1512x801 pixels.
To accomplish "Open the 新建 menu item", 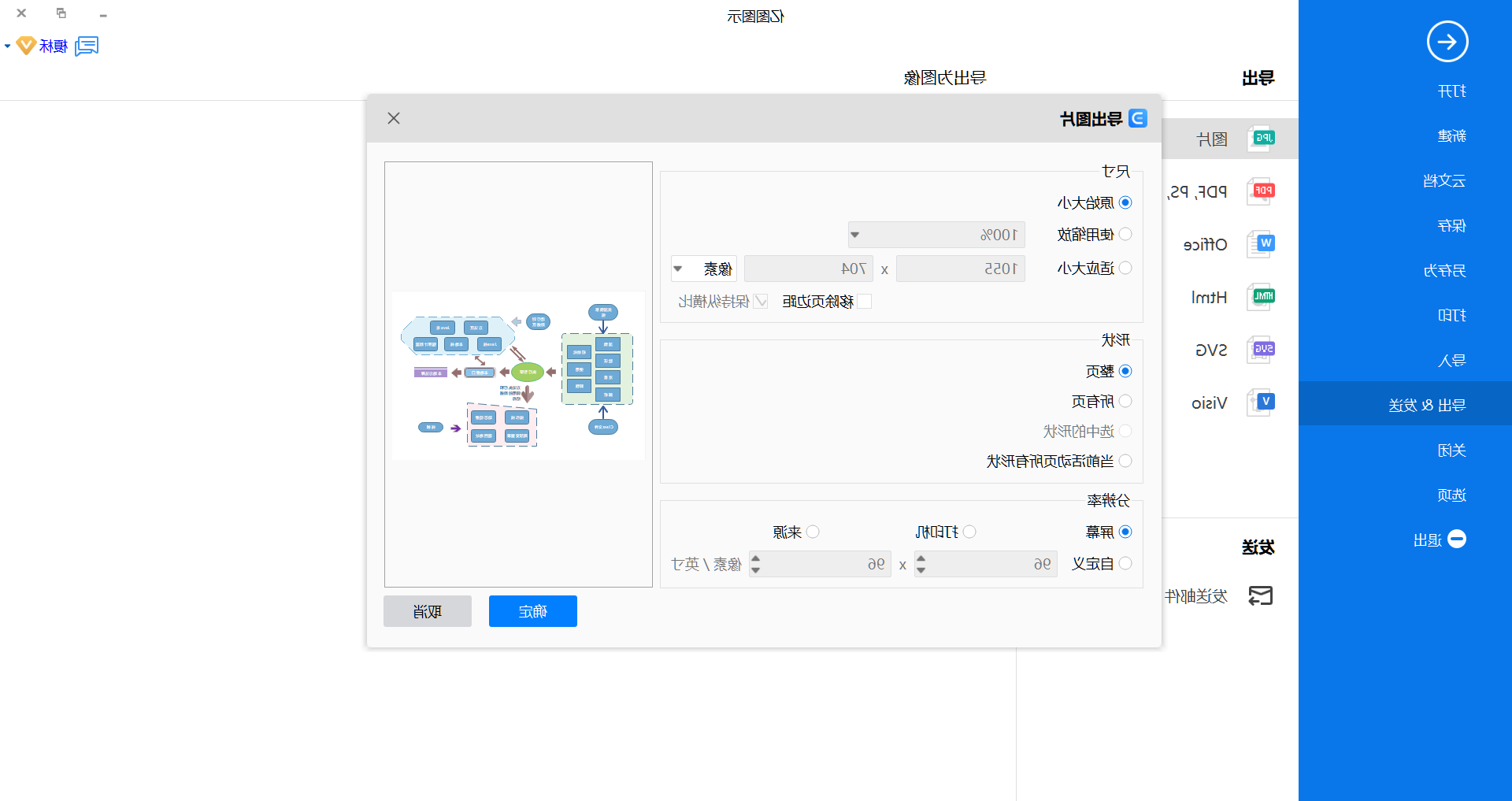I will coord(1451,136).
